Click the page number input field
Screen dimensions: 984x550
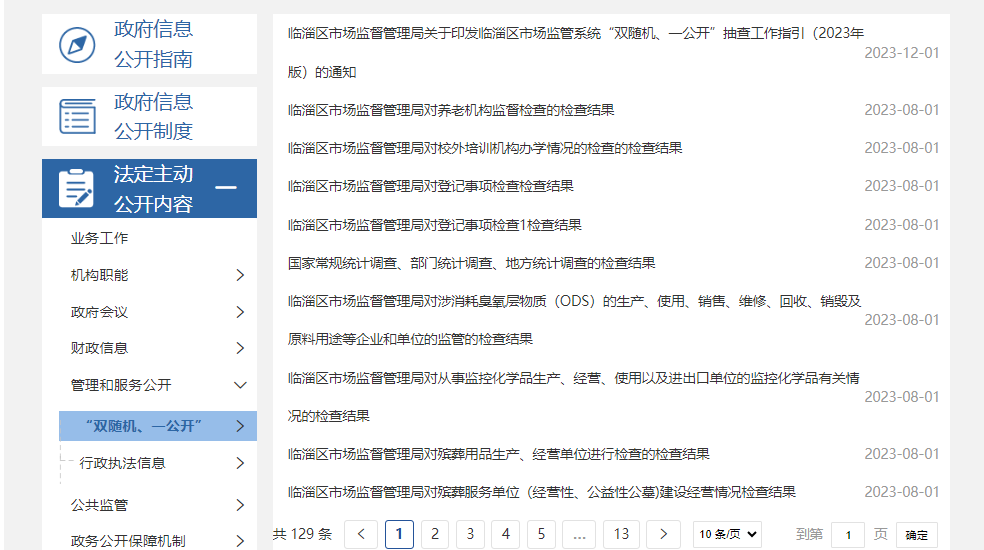pos(847,535)
